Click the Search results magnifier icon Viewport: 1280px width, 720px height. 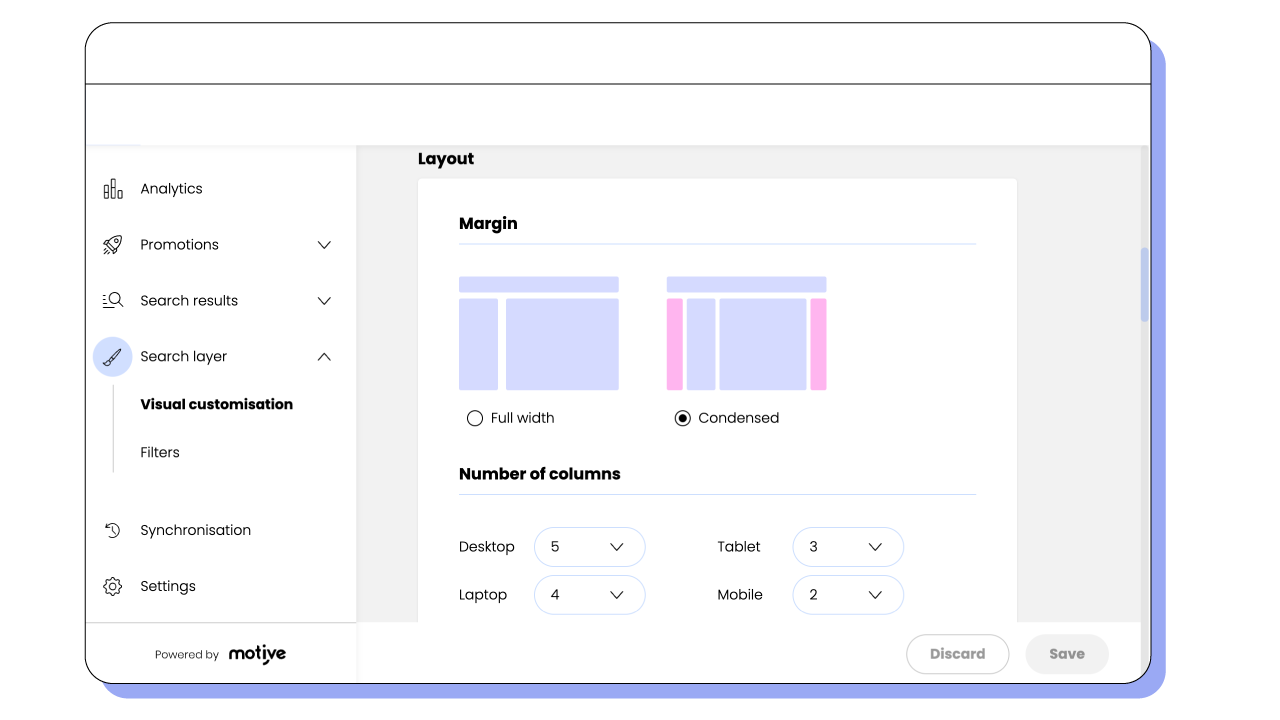coord(113,301)
